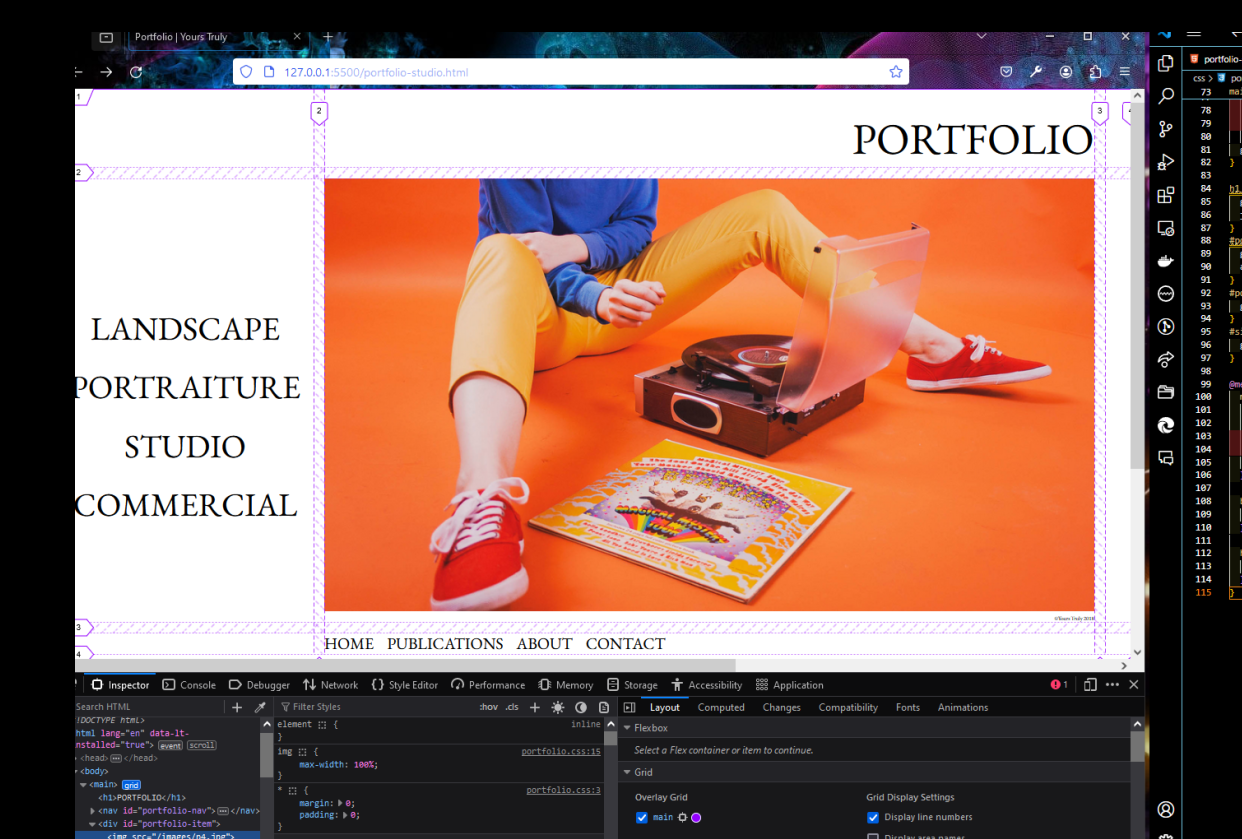Open VS Code Explorer in activity bar
The width and height of the screenshot is (1242, 839).
coord(1166,63)
